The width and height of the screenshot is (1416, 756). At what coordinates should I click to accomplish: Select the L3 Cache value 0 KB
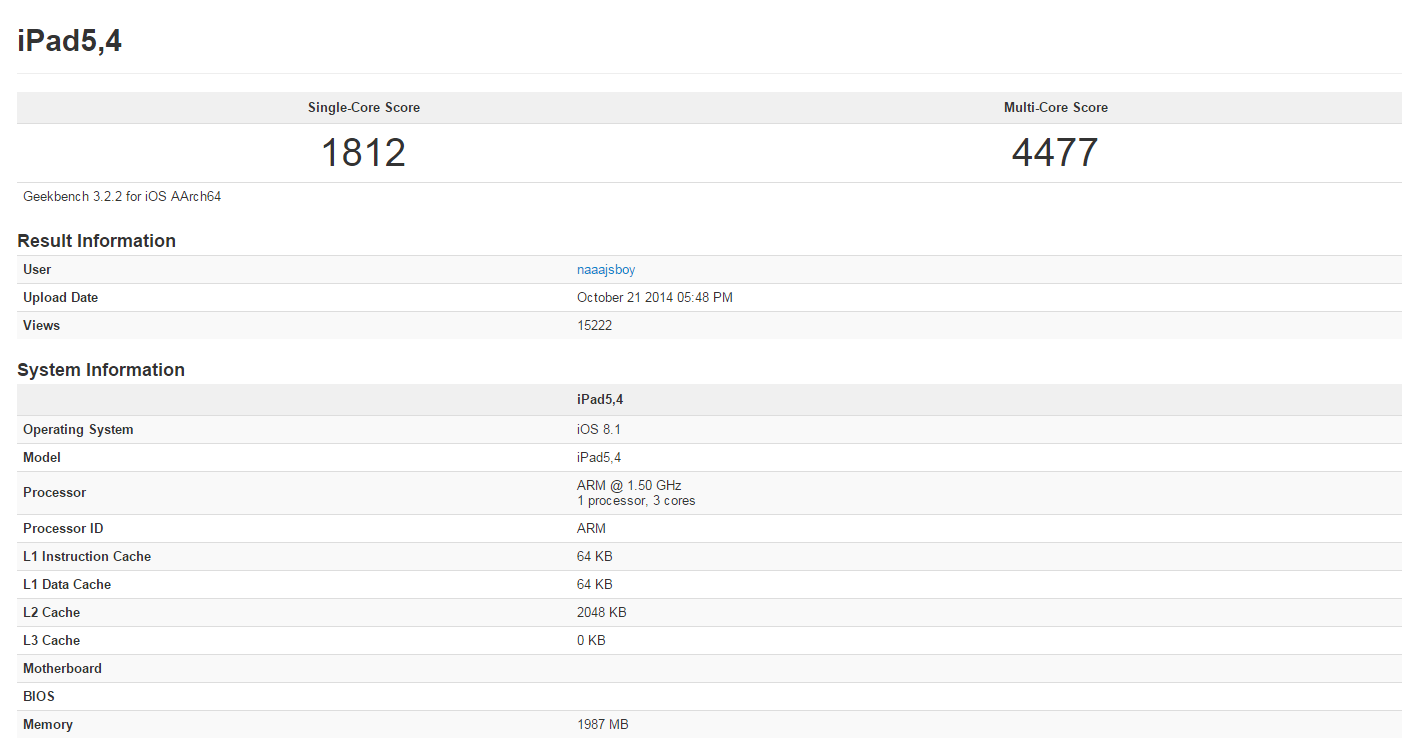pyautogui.click(x=591, y=641)
